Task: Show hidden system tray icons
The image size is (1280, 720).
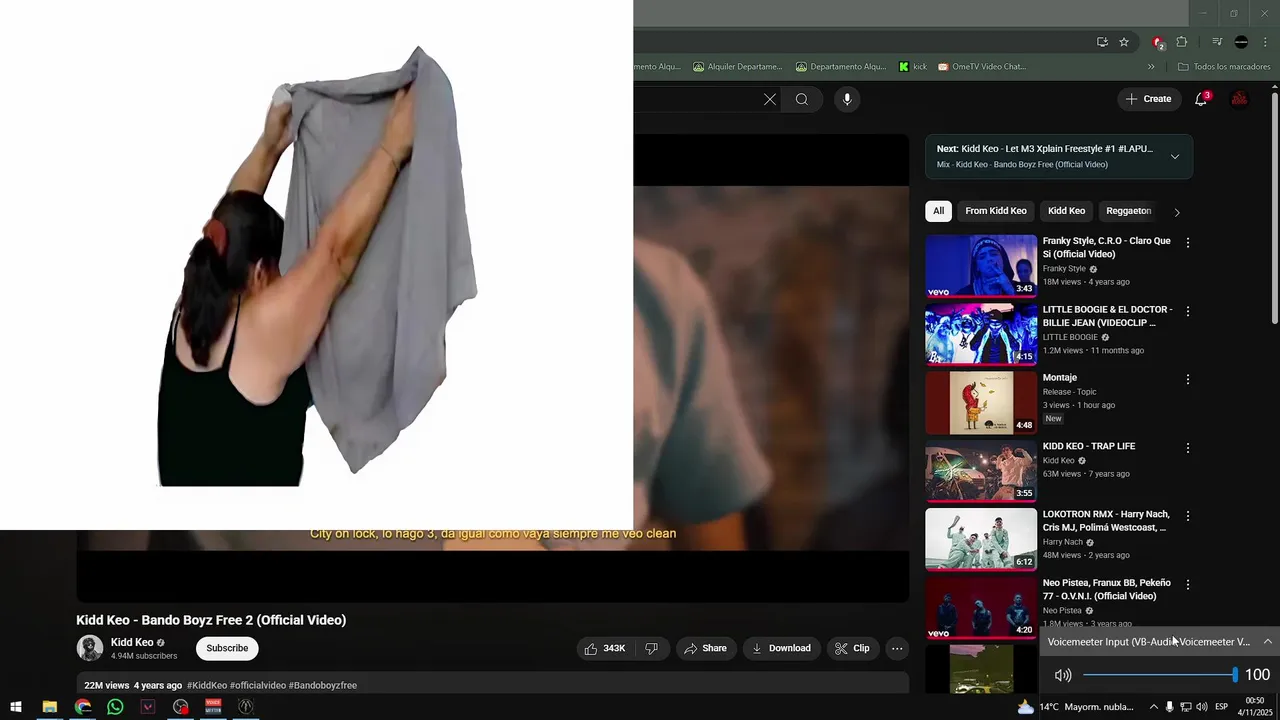Action: [1153, 707]
